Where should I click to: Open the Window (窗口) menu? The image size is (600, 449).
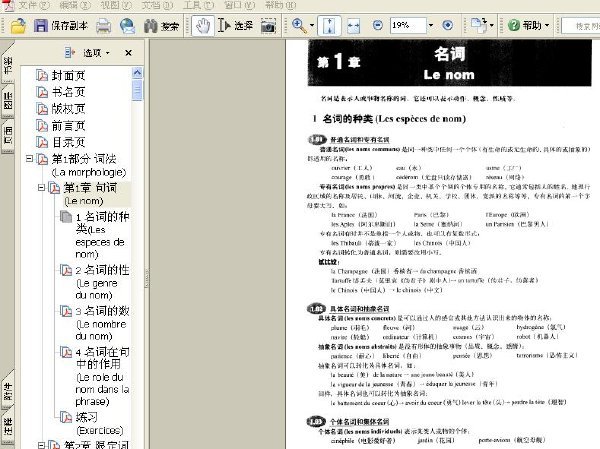point(239,5)
